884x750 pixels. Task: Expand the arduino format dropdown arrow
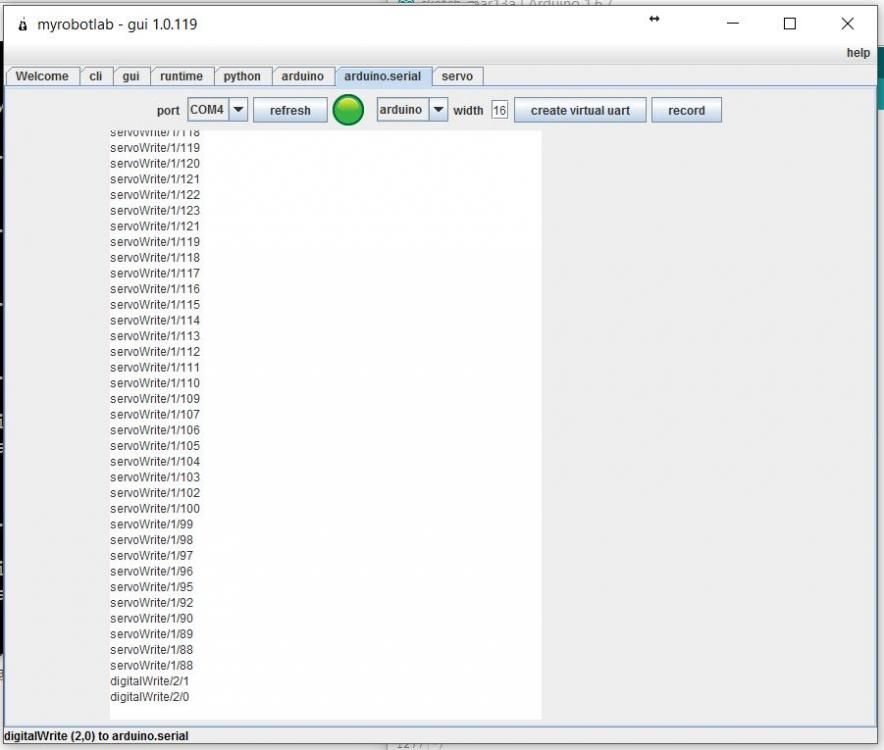pos(438,109)
